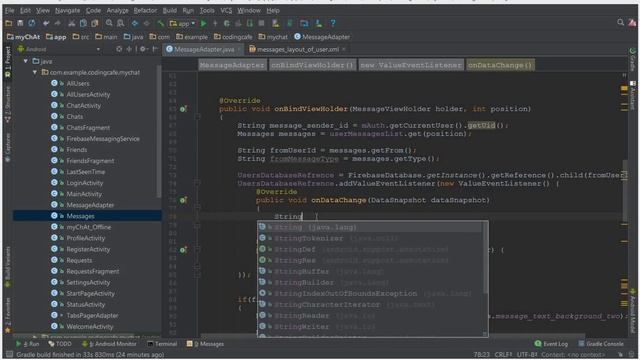
Task: Choose StringIndexOutOfBoundsException completion entry
Action: click(x=370, y=293)
